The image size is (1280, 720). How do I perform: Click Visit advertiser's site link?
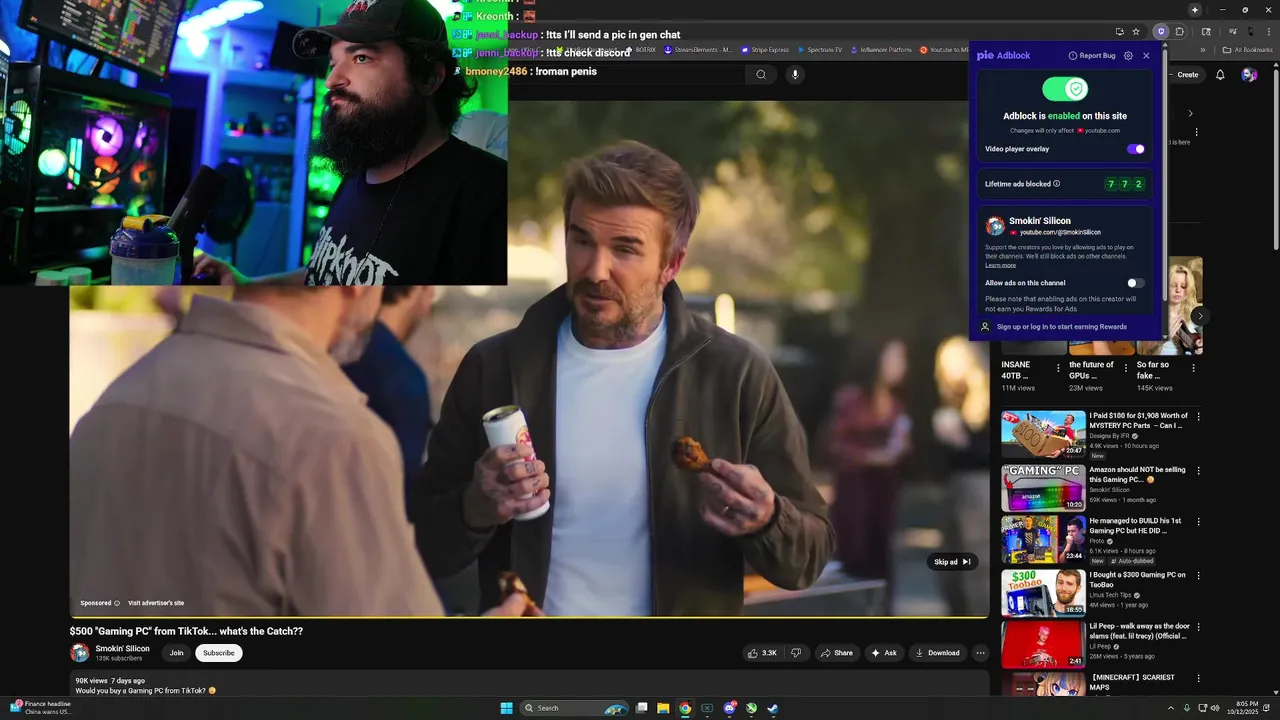(156, 603)
